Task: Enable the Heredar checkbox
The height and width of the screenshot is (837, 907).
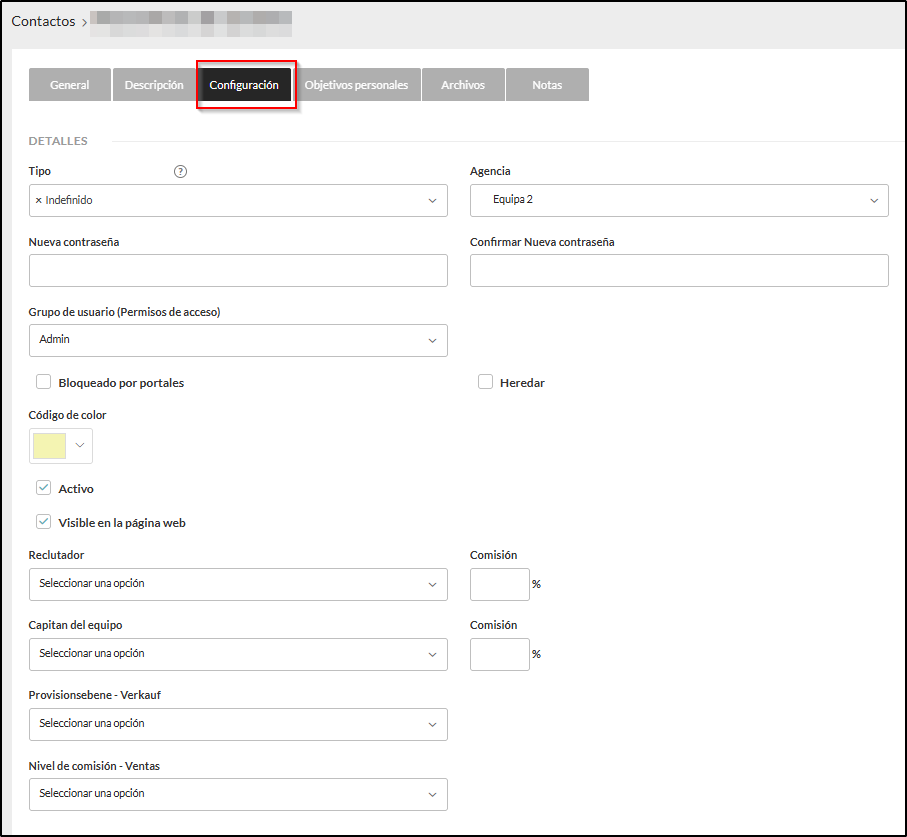Action: click(x=485, y=382)
